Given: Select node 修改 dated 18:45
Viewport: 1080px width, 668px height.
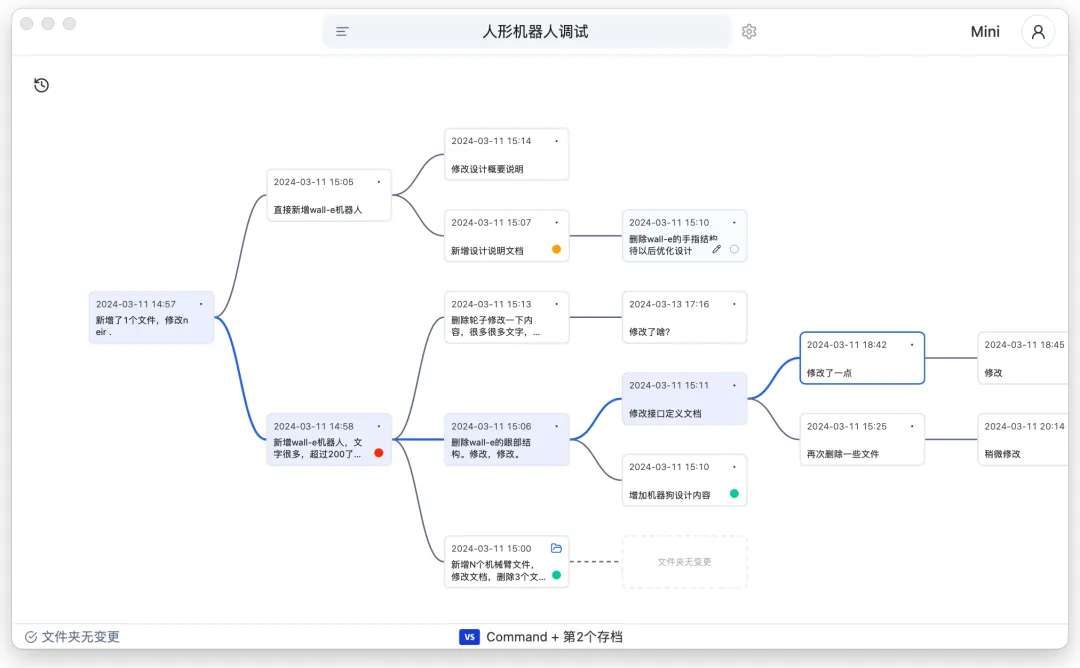Looking at the screenshot, I should (x=1023, y=358).
